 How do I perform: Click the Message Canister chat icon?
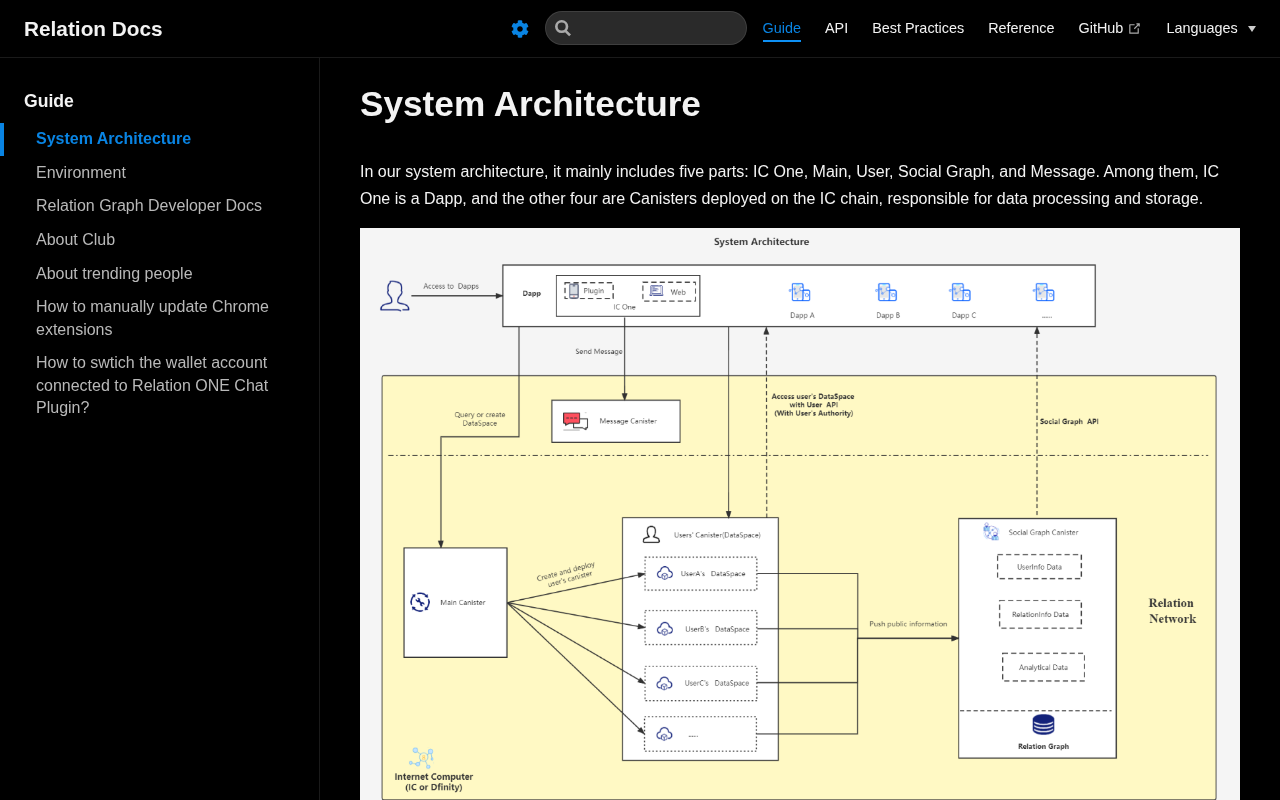pyautogui.click(x=575, y=421)
